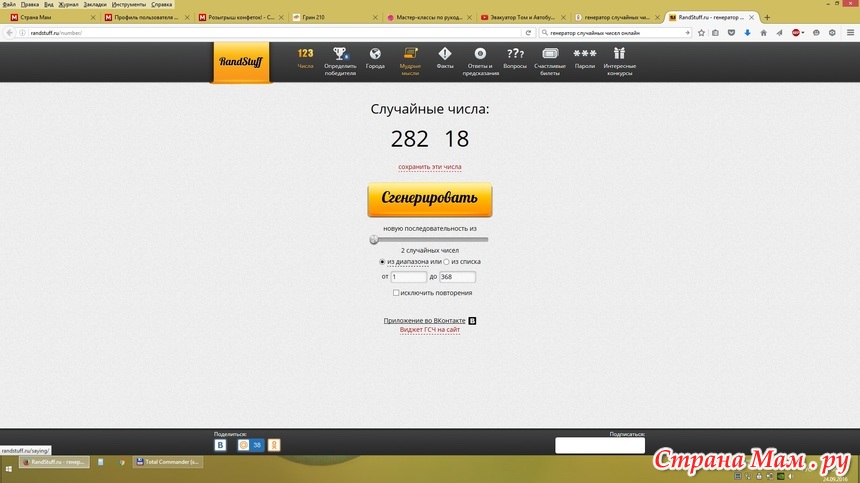Click the Подписаться subscription field
Image resolution: width=860 pixels, height=483 pixels.
pyautogui.click(x=600, y=445)
